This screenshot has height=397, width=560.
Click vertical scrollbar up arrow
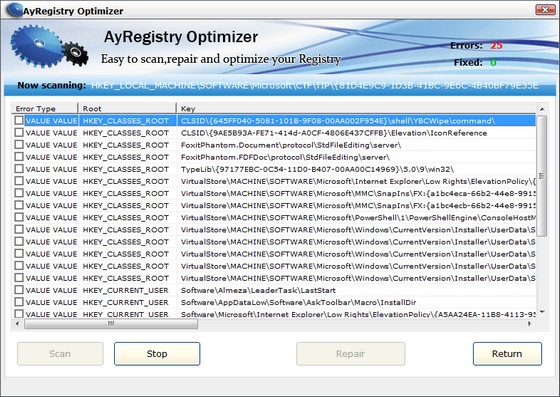click(542, 109)
